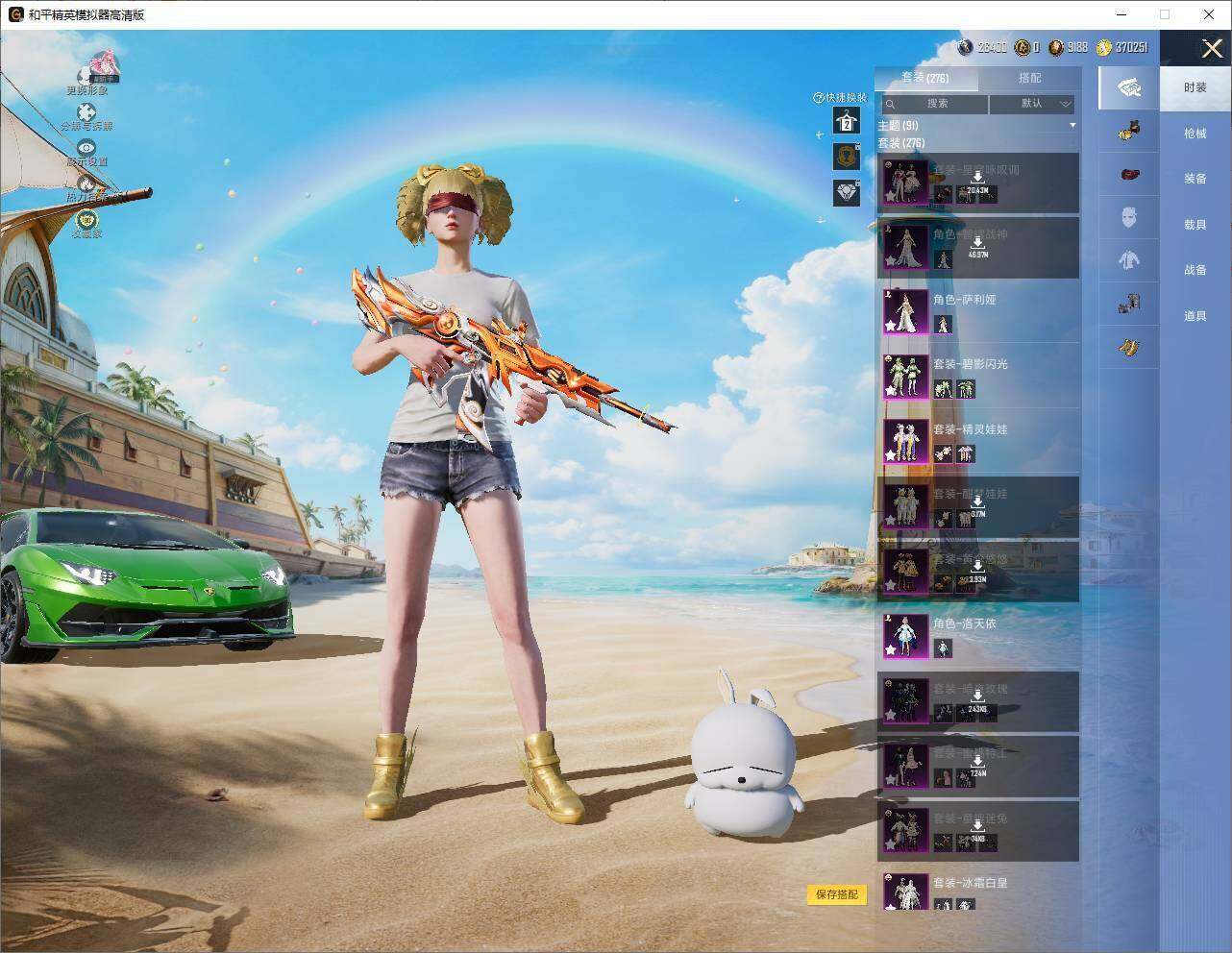Click the 28400 silver currency icon

(x=965, y=47)
